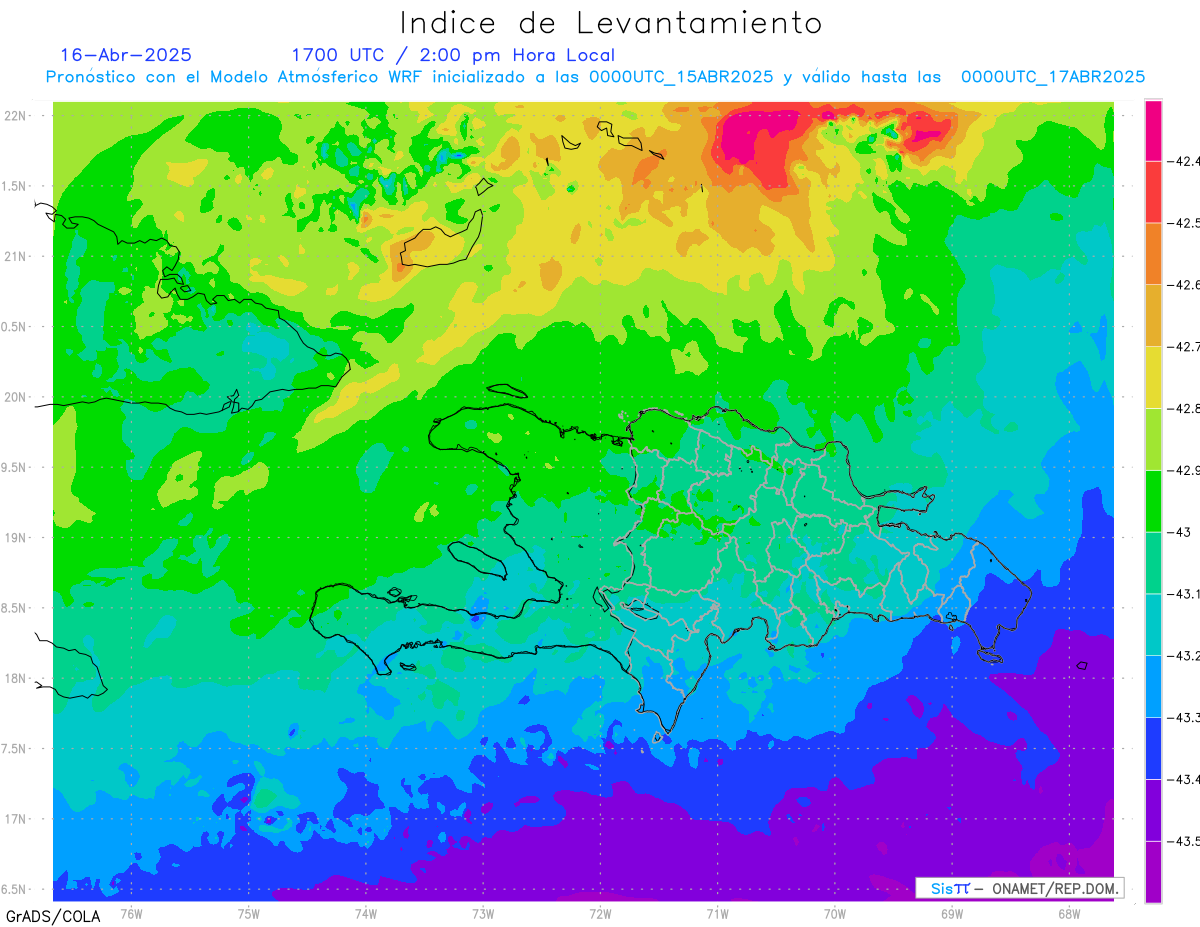Click the 75W longitude label
The image size is (1200, 927).
click(x=249, y=914)
